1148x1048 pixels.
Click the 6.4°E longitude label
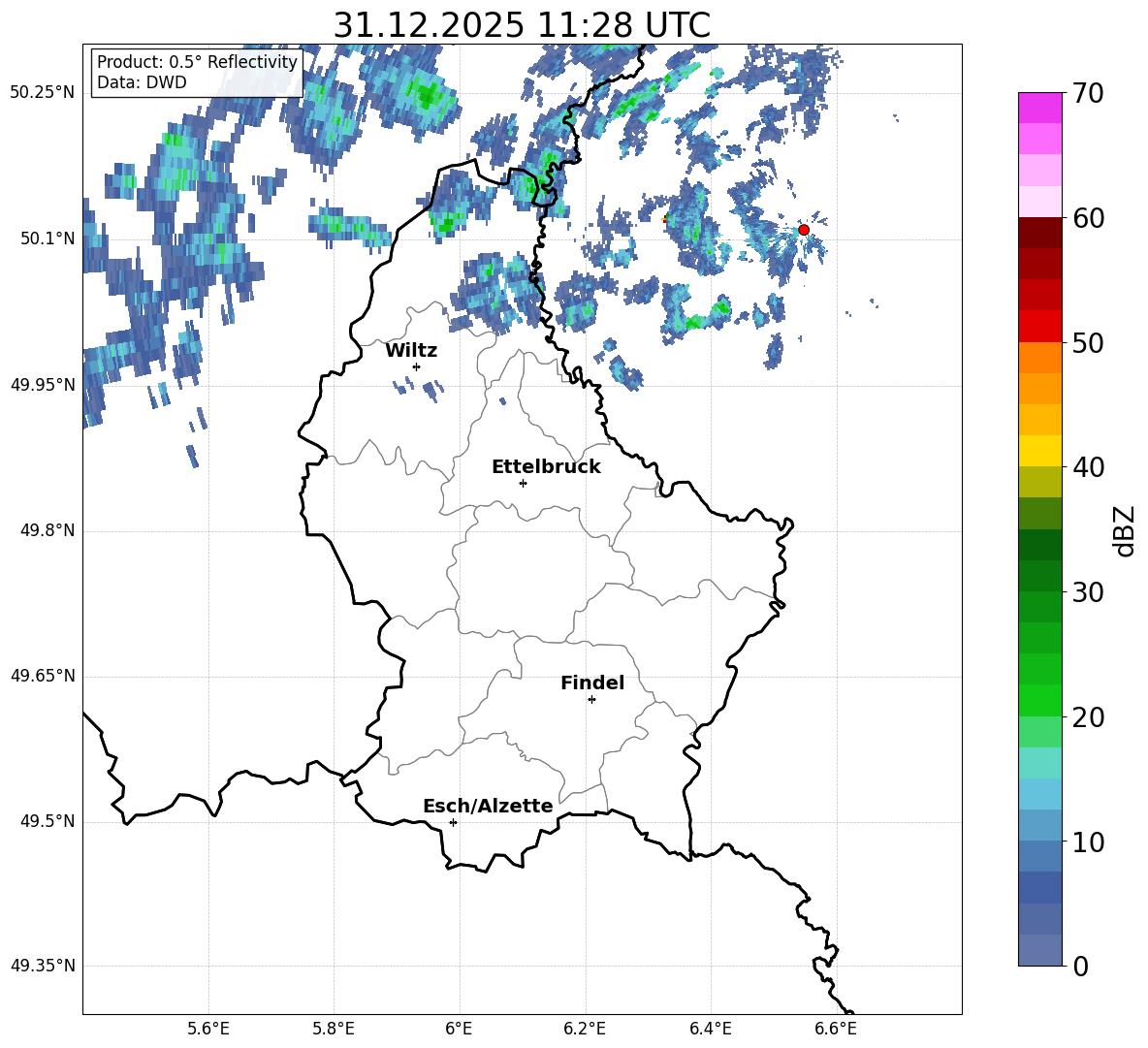[x=710, y=1029]
